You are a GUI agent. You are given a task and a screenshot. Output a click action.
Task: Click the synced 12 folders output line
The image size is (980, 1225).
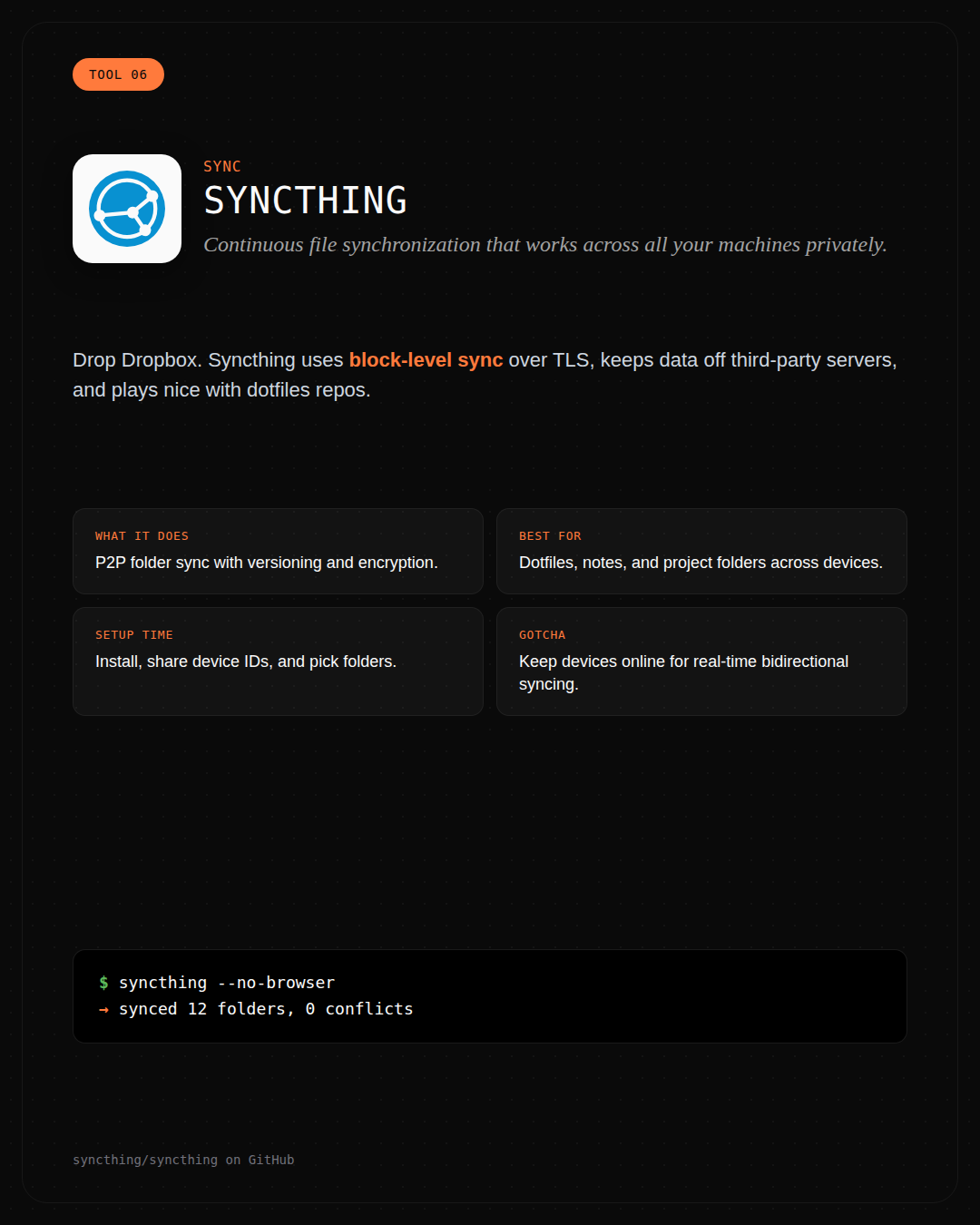tap(266, 1009)
